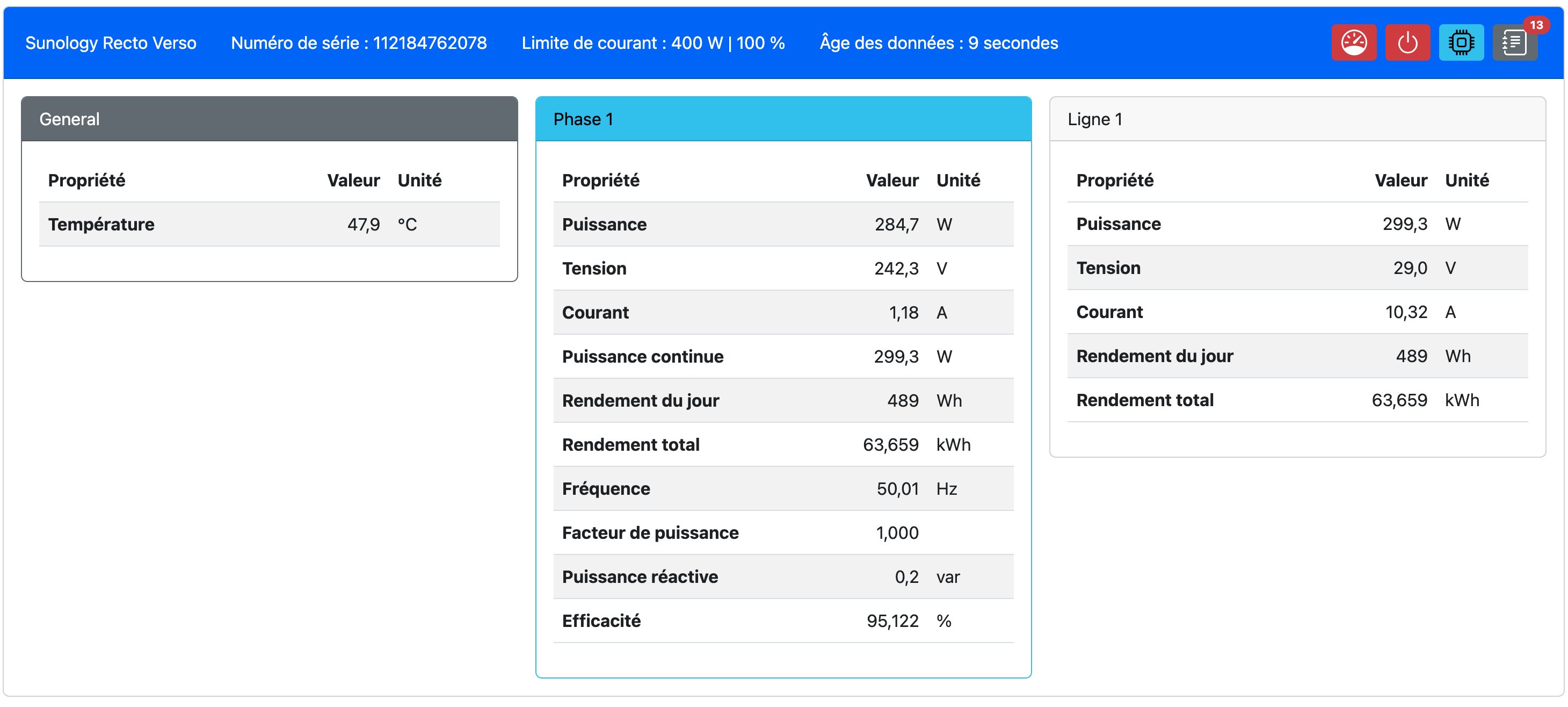
Task: Click the Hz unit cell
Action: 947,488
